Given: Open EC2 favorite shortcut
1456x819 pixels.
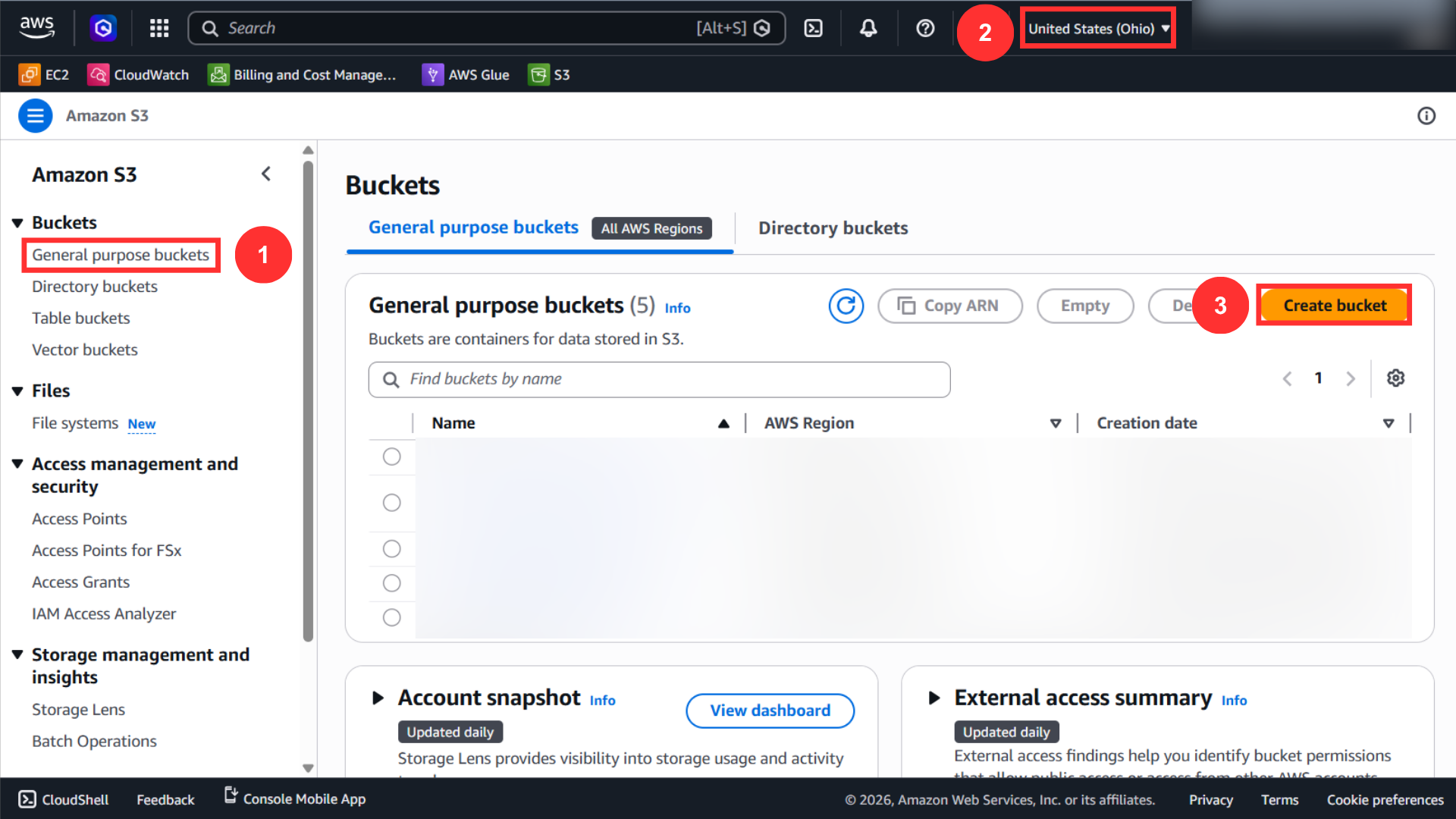Looking at the screenshot, I should (43, 74).
